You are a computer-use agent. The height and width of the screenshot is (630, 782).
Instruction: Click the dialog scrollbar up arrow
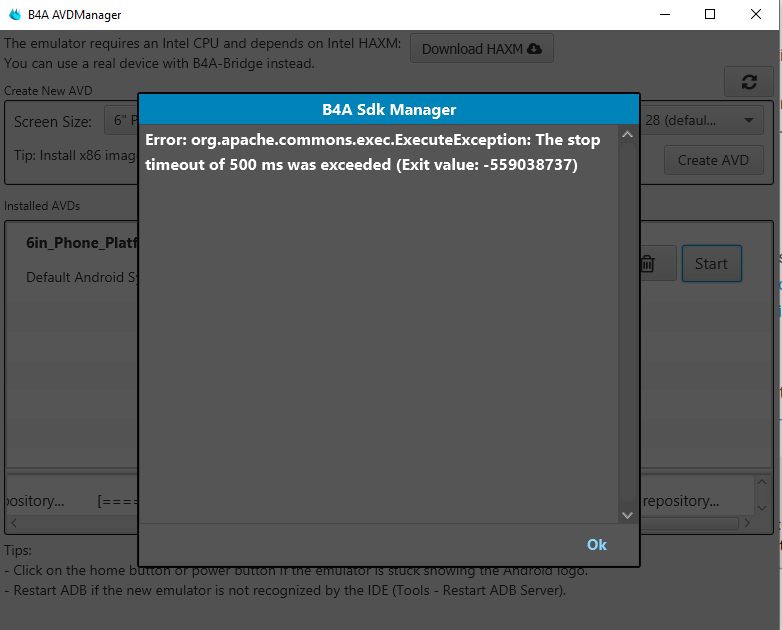[x=627, y=134]
